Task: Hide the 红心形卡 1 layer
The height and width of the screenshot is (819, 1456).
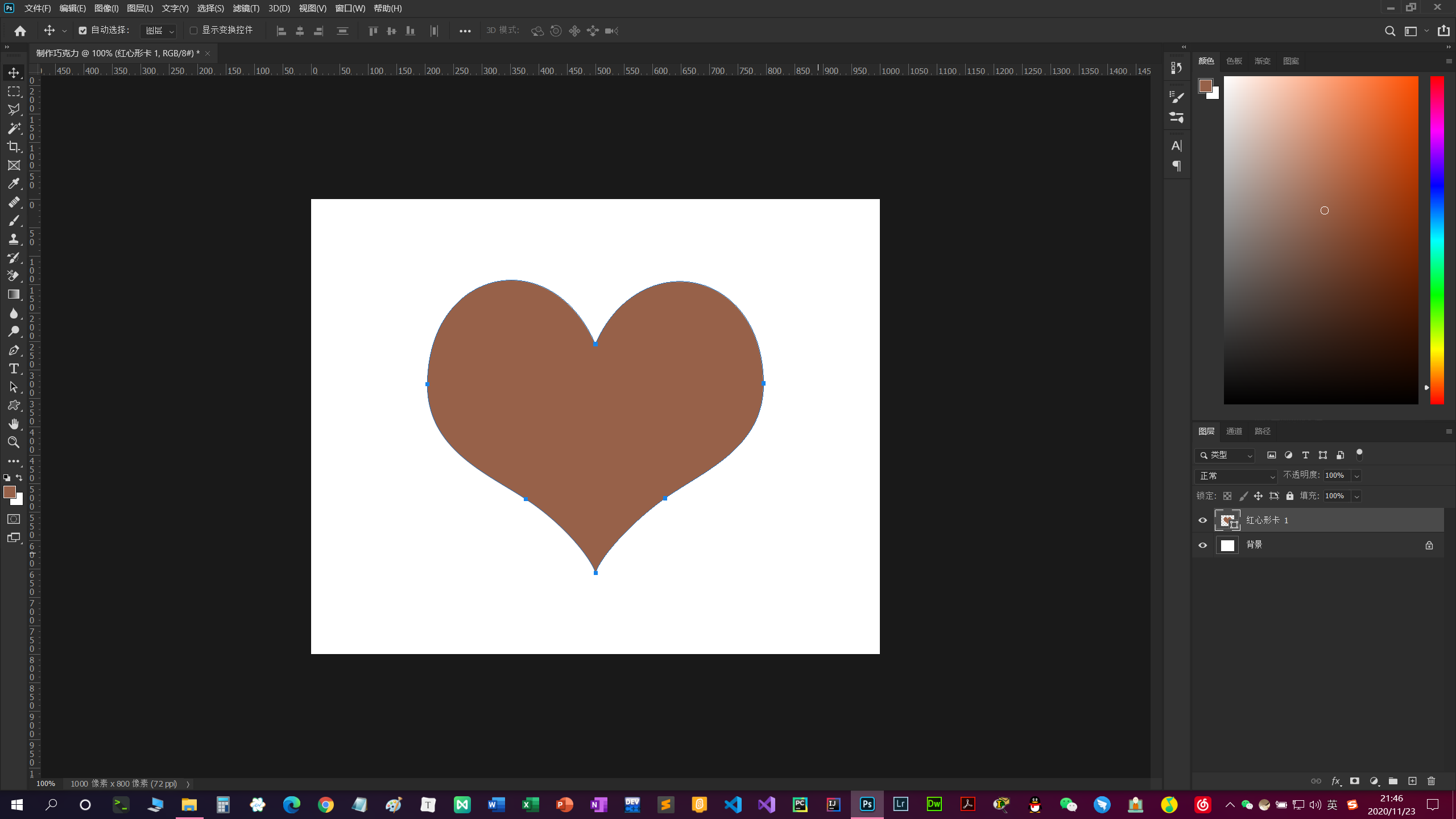Action: [x=1203, y=520]
